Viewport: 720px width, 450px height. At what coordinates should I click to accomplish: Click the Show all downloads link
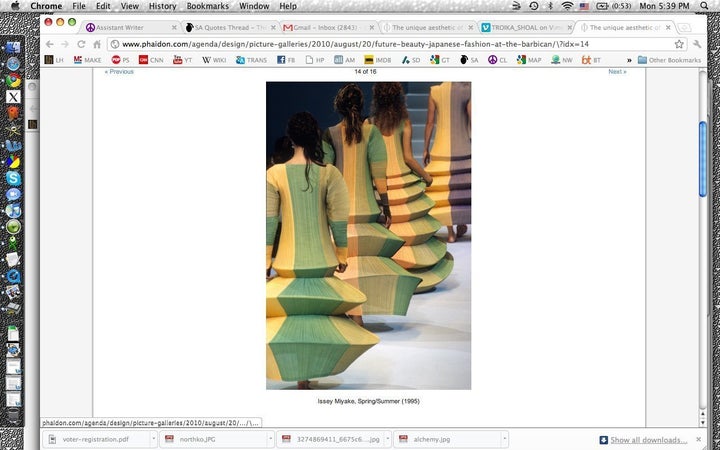tap(648, 440)
